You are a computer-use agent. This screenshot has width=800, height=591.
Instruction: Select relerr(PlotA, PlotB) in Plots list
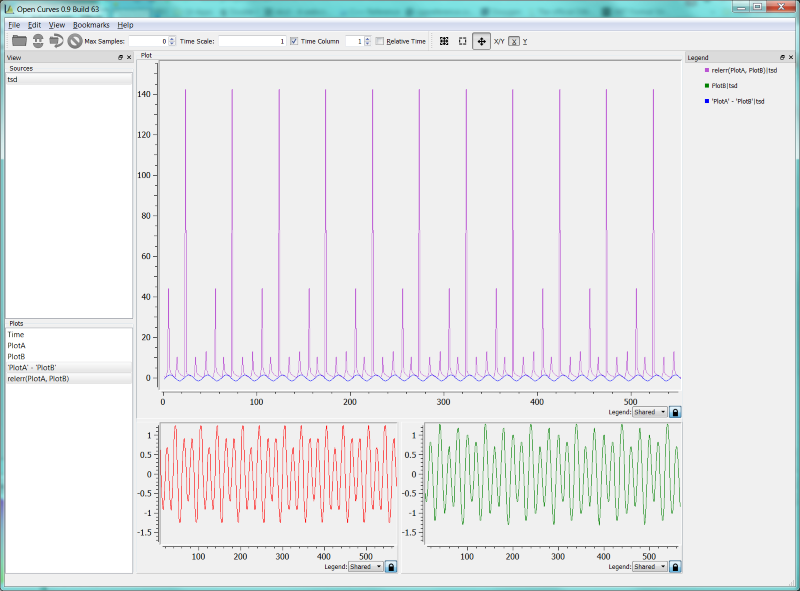38,378
